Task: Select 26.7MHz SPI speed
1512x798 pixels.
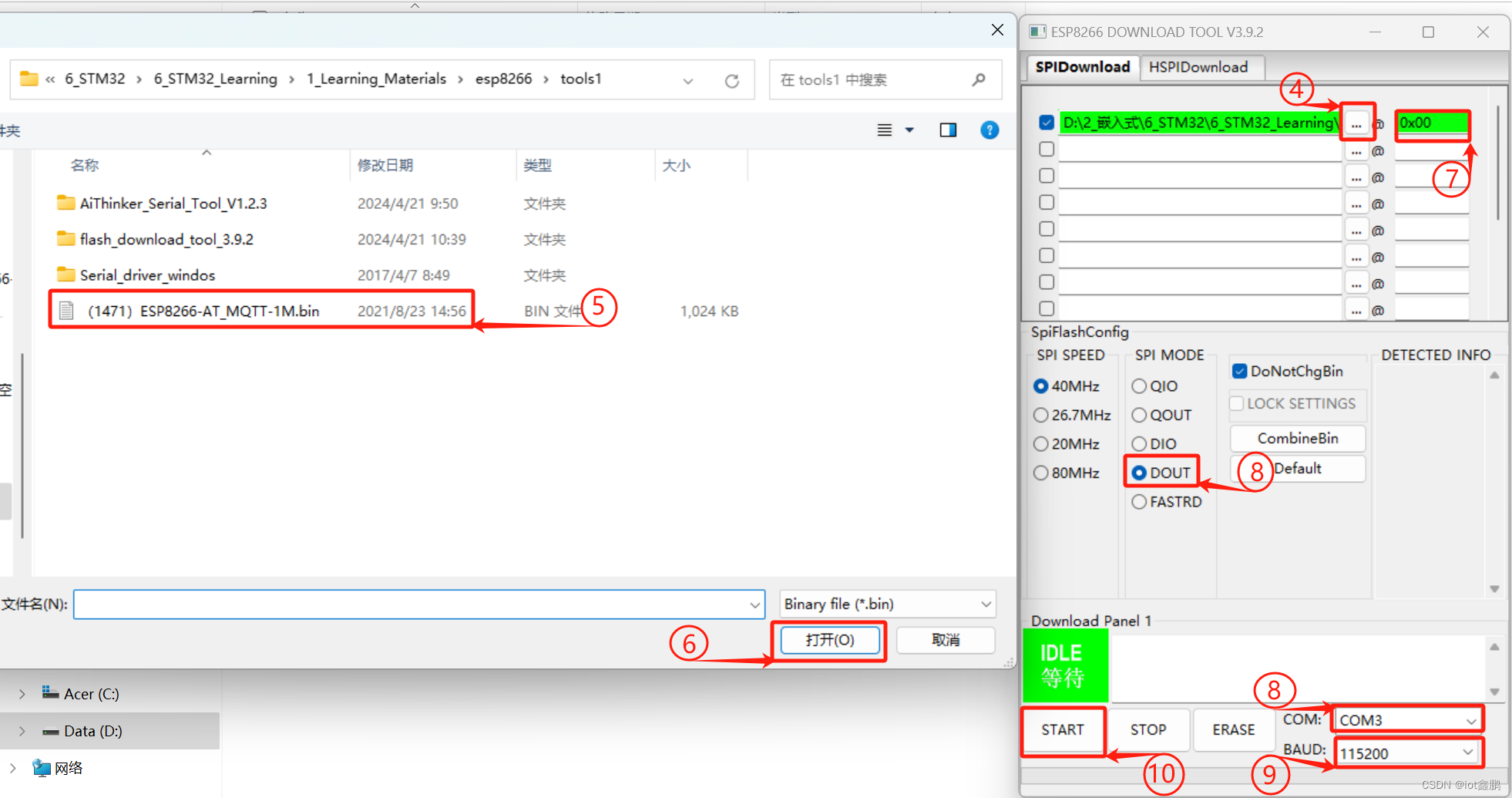Action: coord(1073,415)
